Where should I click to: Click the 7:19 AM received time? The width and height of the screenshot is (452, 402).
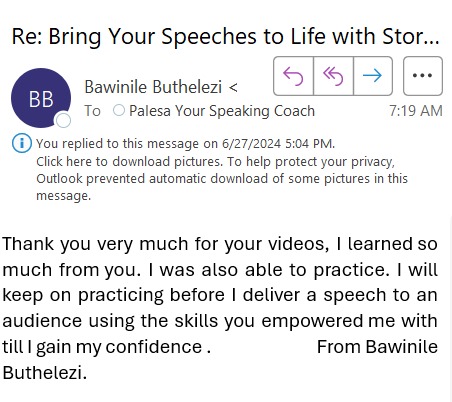coord(416,111)
